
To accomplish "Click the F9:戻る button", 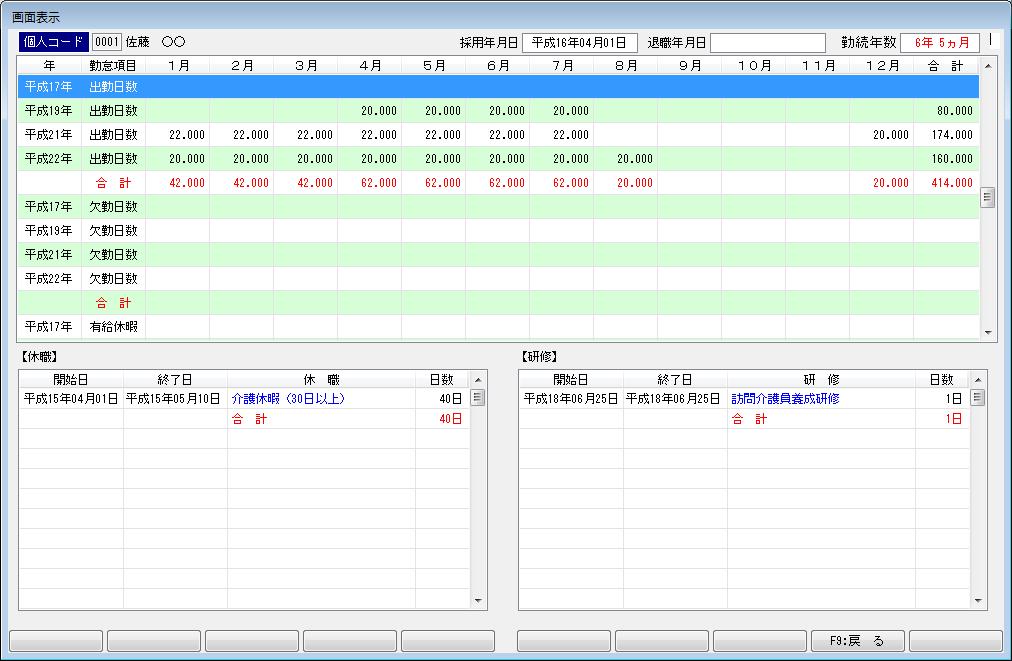I will pyautogui.click(x=857, y=641).
